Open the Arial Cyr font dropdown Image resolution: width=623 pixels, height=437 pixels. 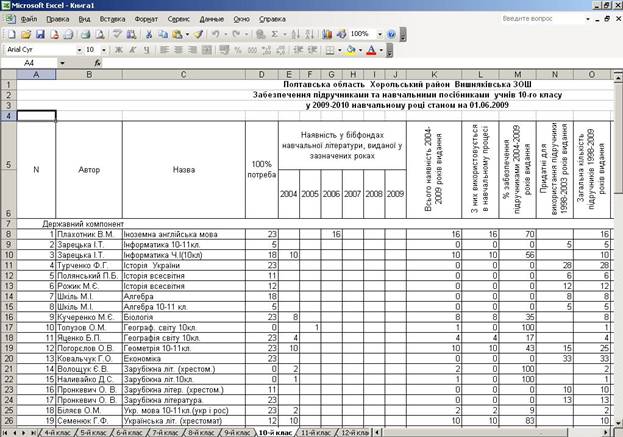click(x=79, y=50)
